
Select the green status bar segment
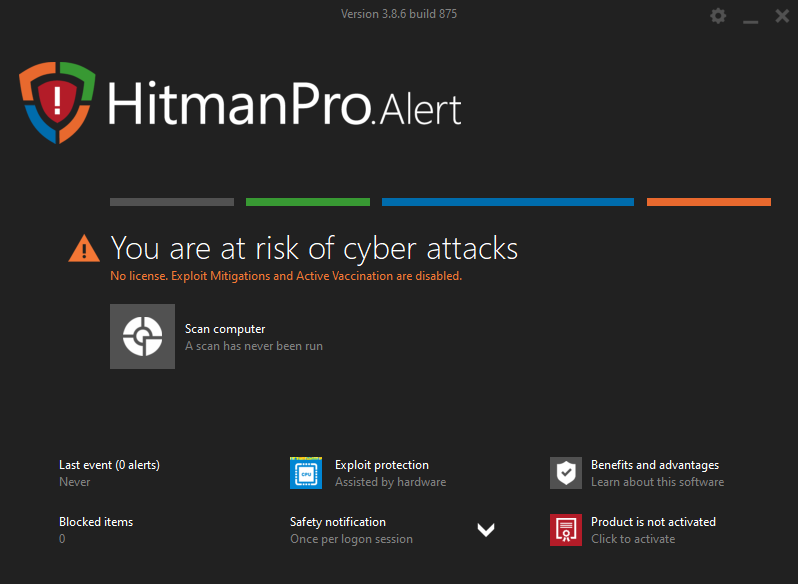pos(307,202)
